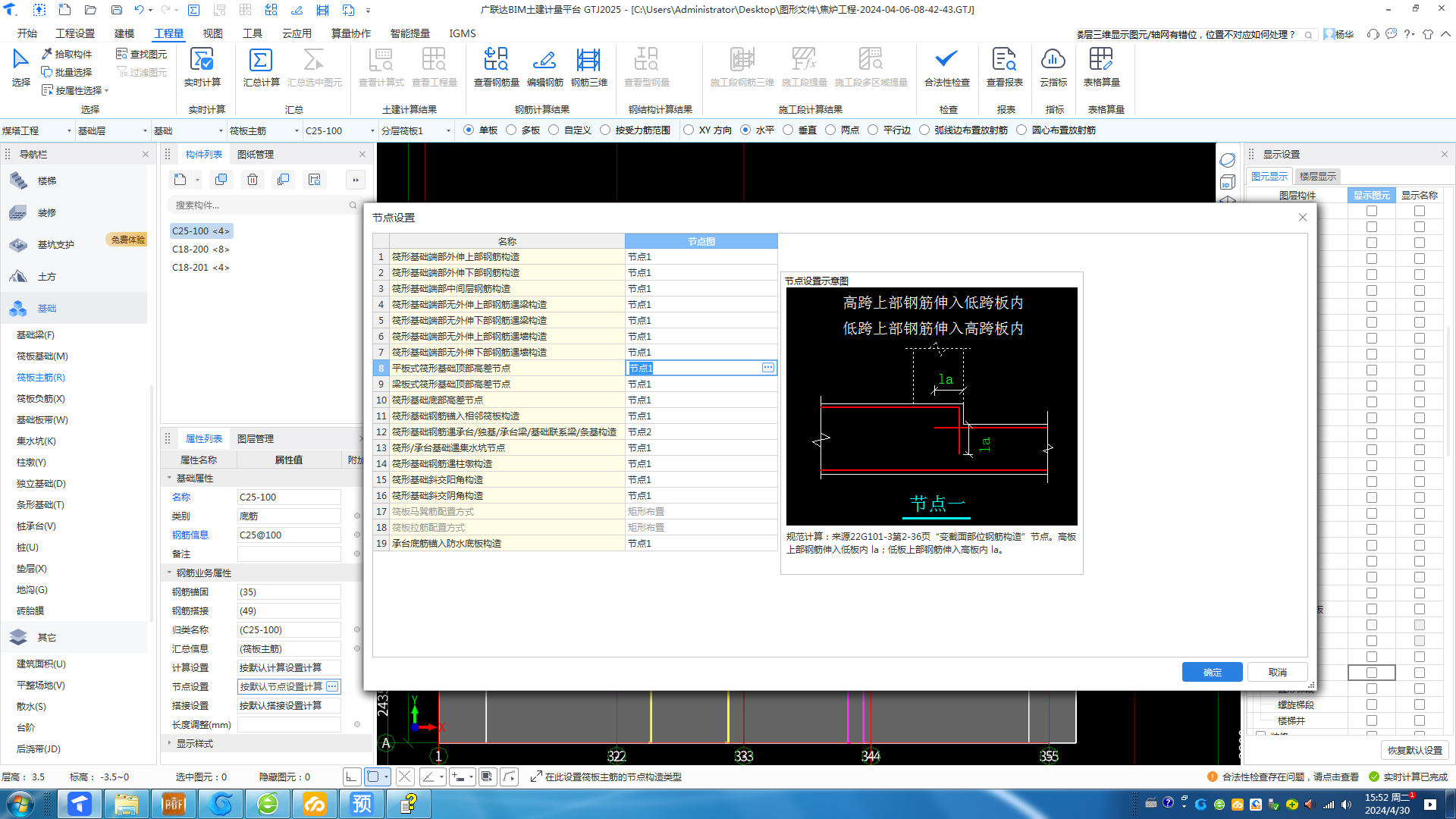Click delete trash icon in 构件列表
This screenshot has height=819, width=1456.
(253, 180)
